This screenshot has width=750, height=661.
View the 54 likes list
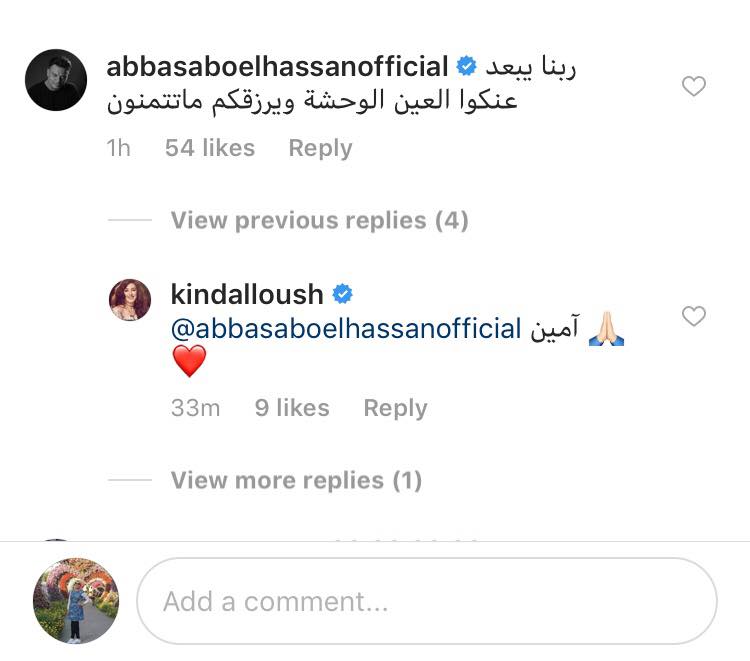coord(210,148)
